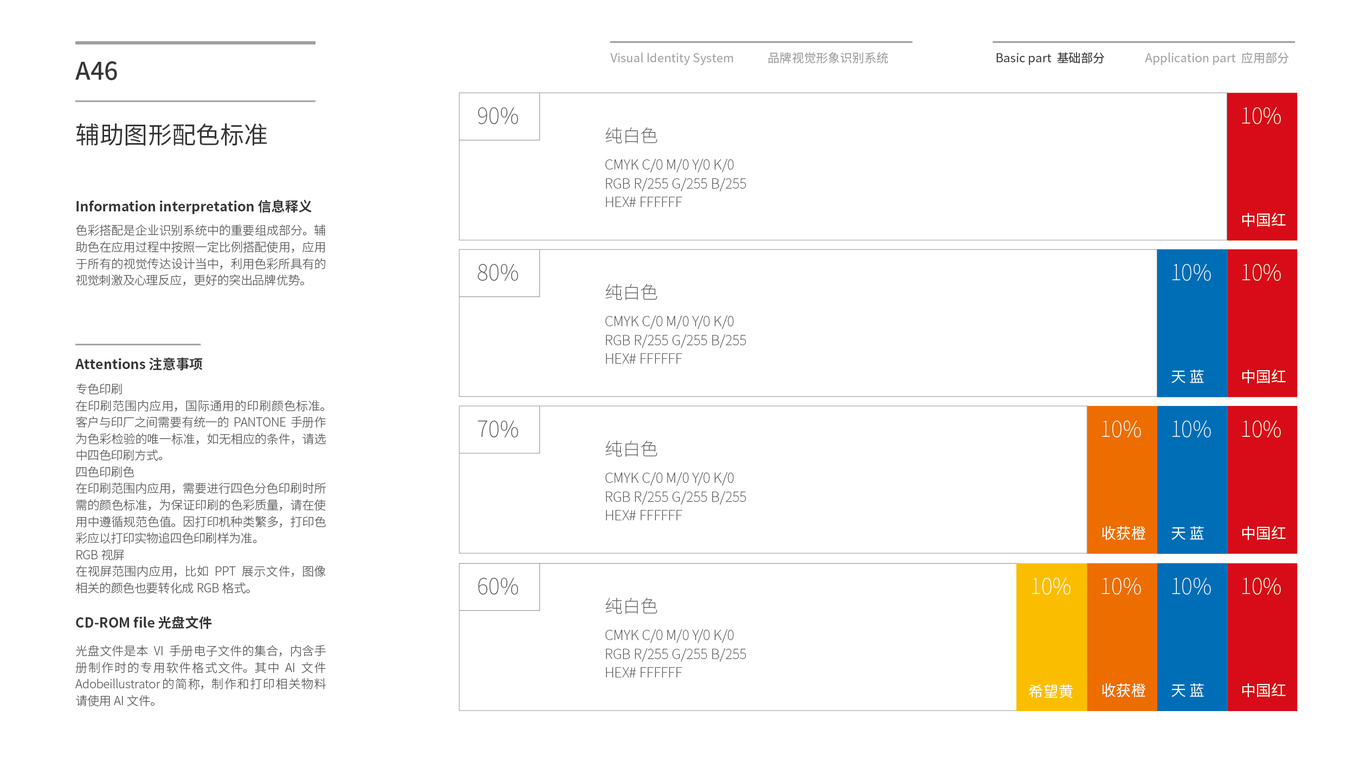
Task: Click HEX# FFFFFF in the 60% row
Action: [x=643, y=673]
